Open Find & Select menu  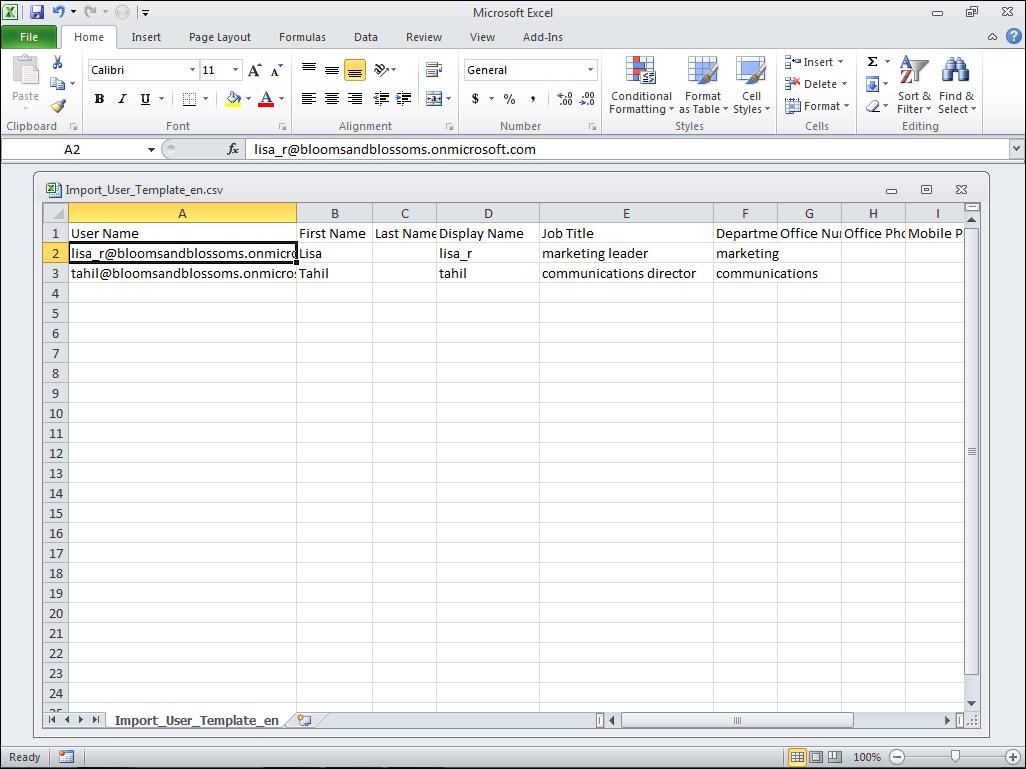click(957, 86)
